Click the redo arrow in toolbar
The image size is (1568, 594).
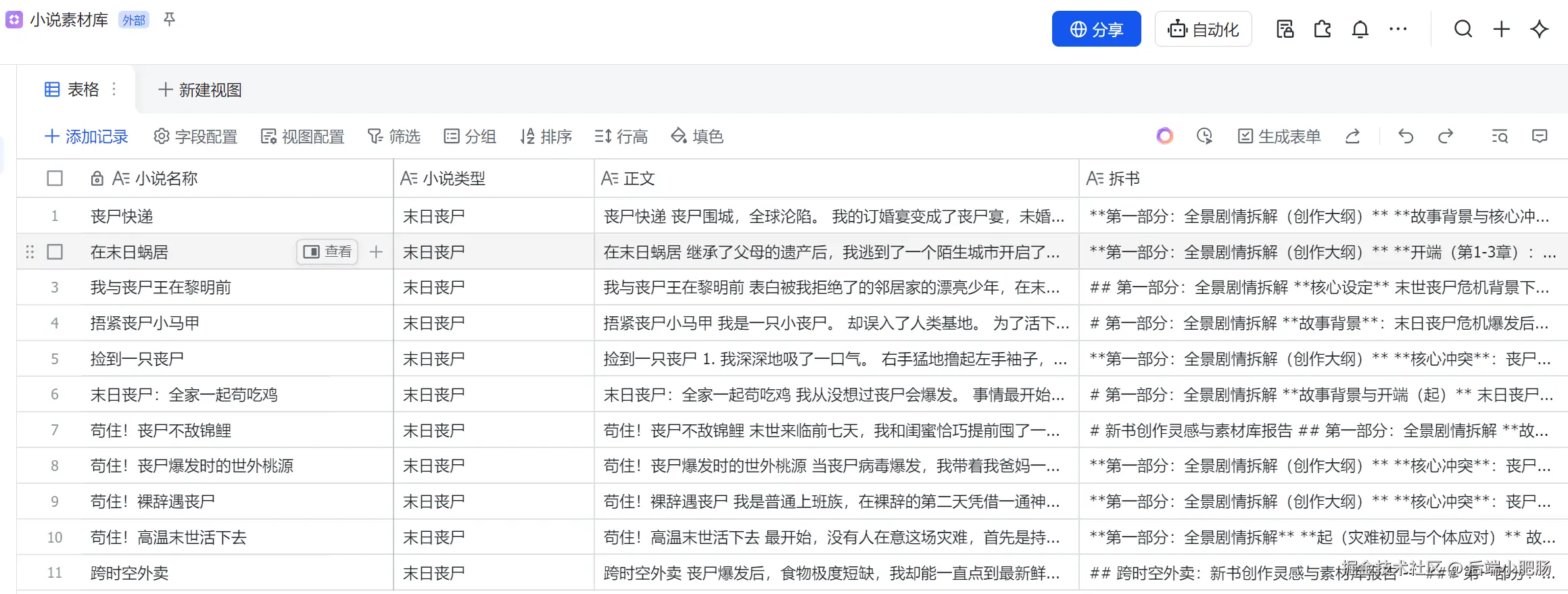1445,137
